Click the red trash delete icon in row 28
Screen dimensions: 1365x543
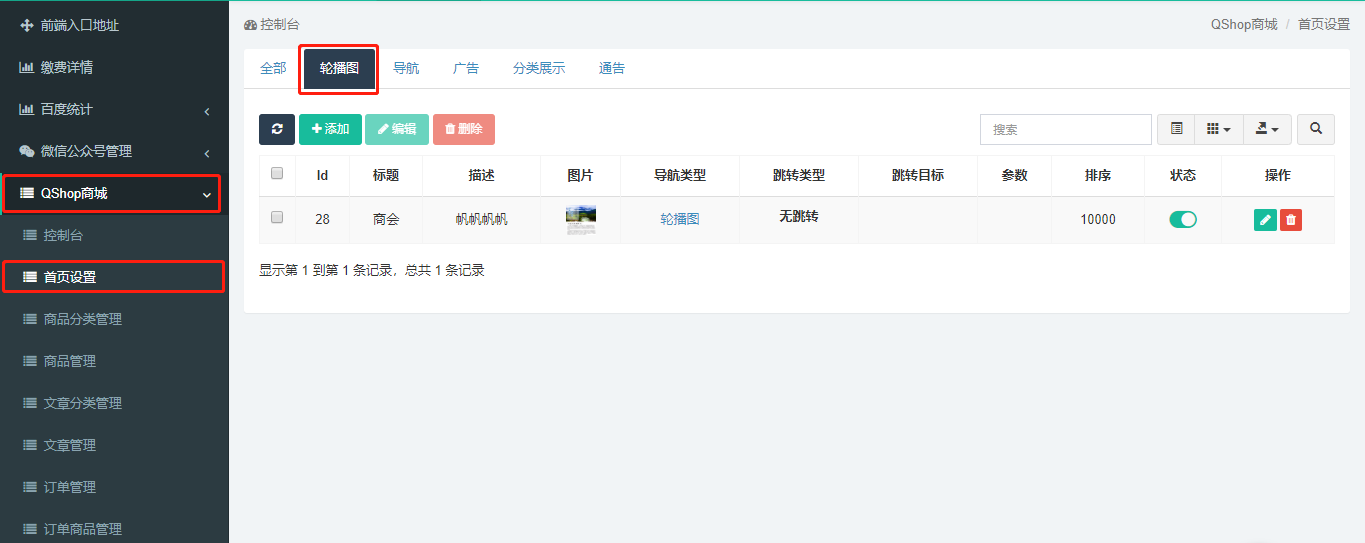coord(1291,220)
